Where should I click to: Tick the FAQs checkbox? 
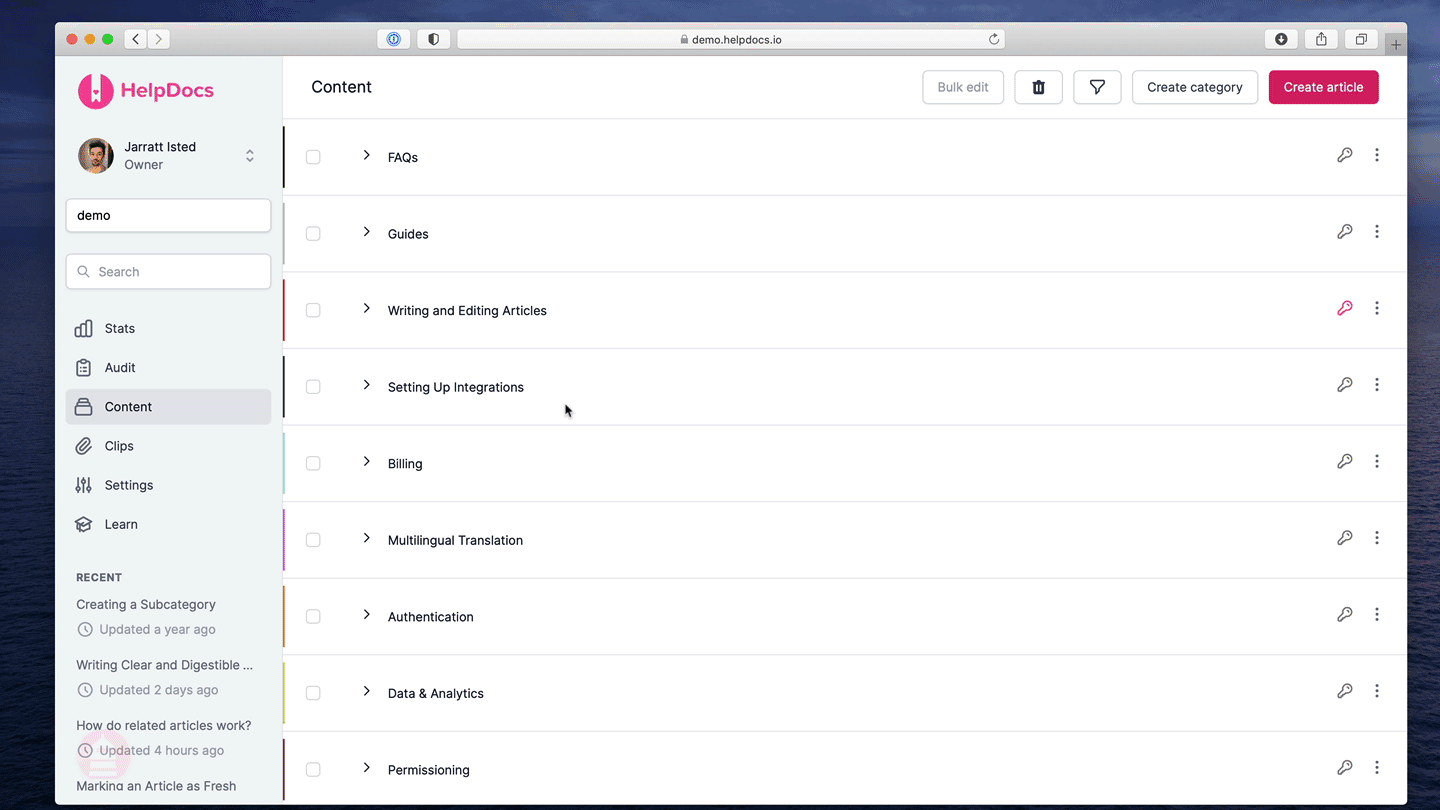[313, 157]
